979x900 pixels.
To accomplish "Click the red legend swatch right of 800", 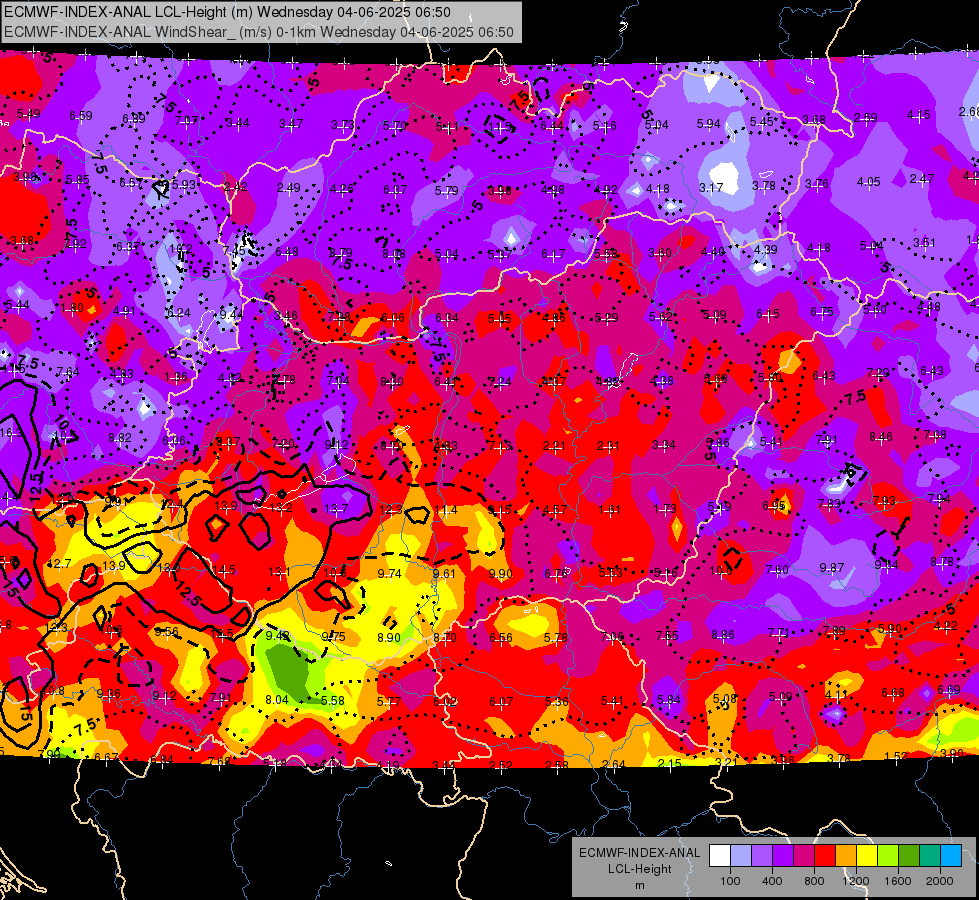I will pos(825,856).
